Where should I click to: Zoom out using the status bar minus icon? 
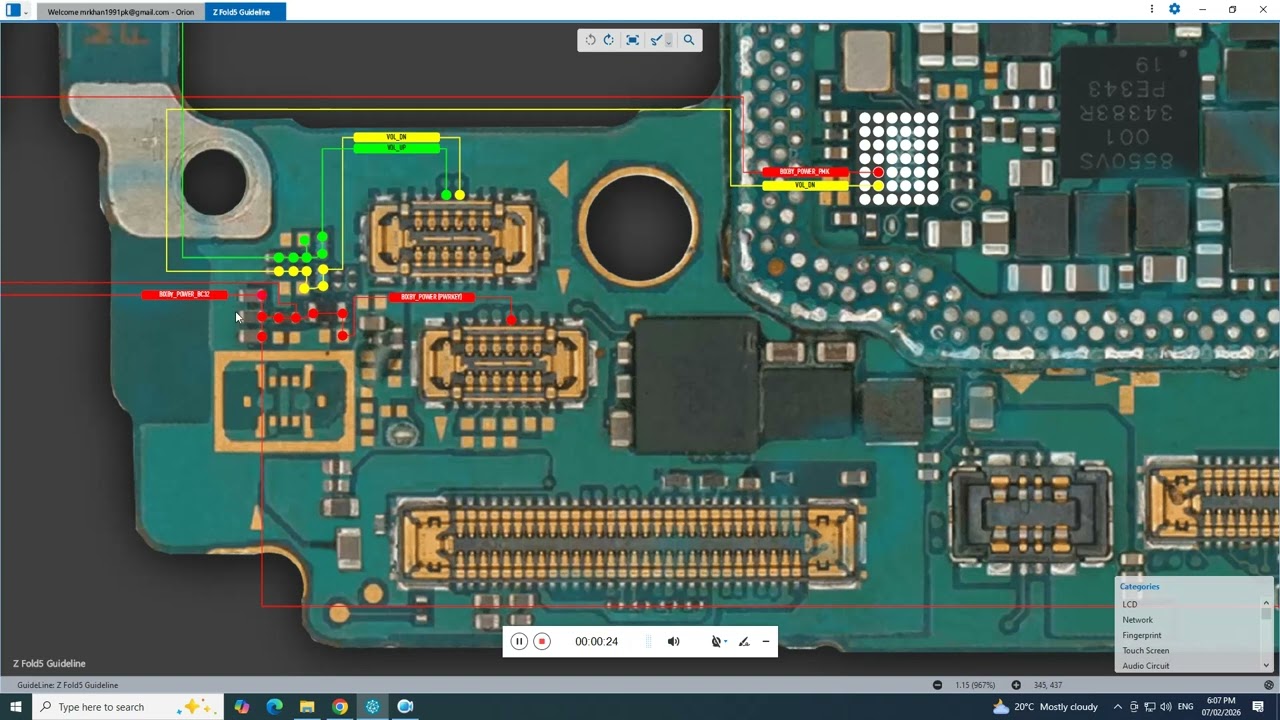coord(938,684)
